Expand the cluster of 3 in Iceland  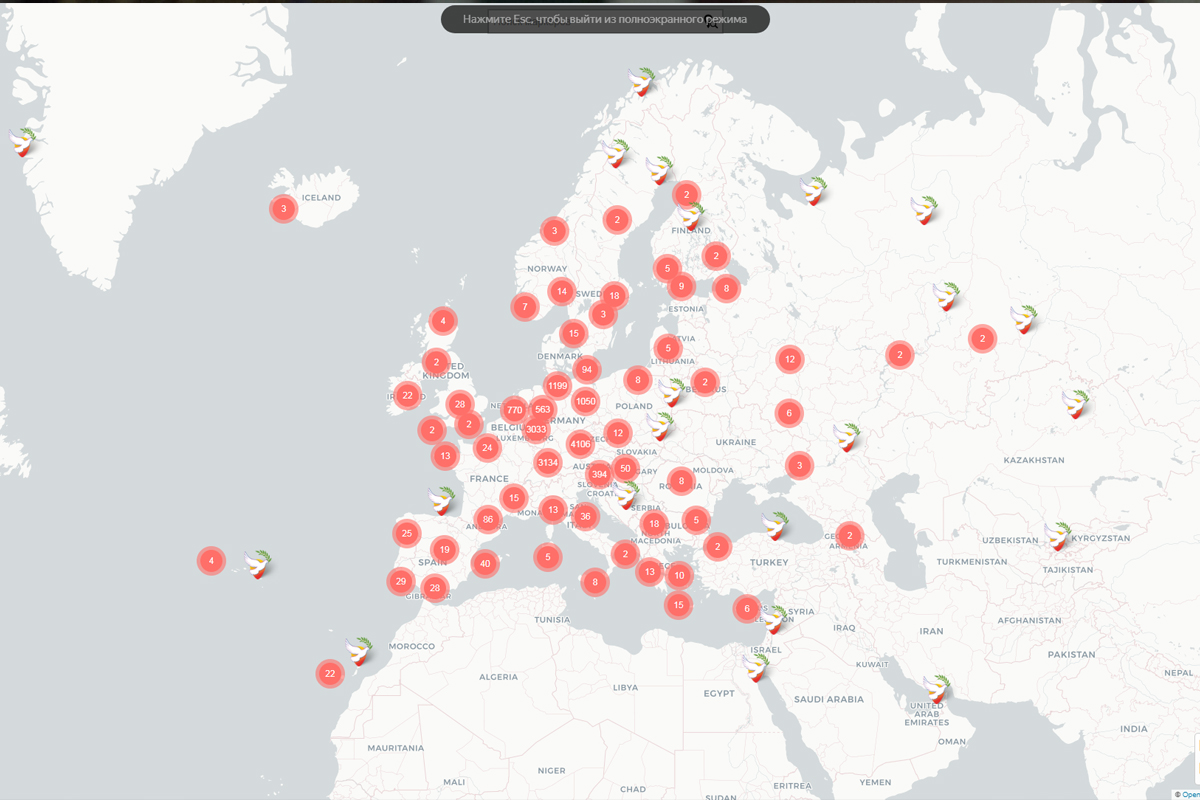click(x=283, y=209)
